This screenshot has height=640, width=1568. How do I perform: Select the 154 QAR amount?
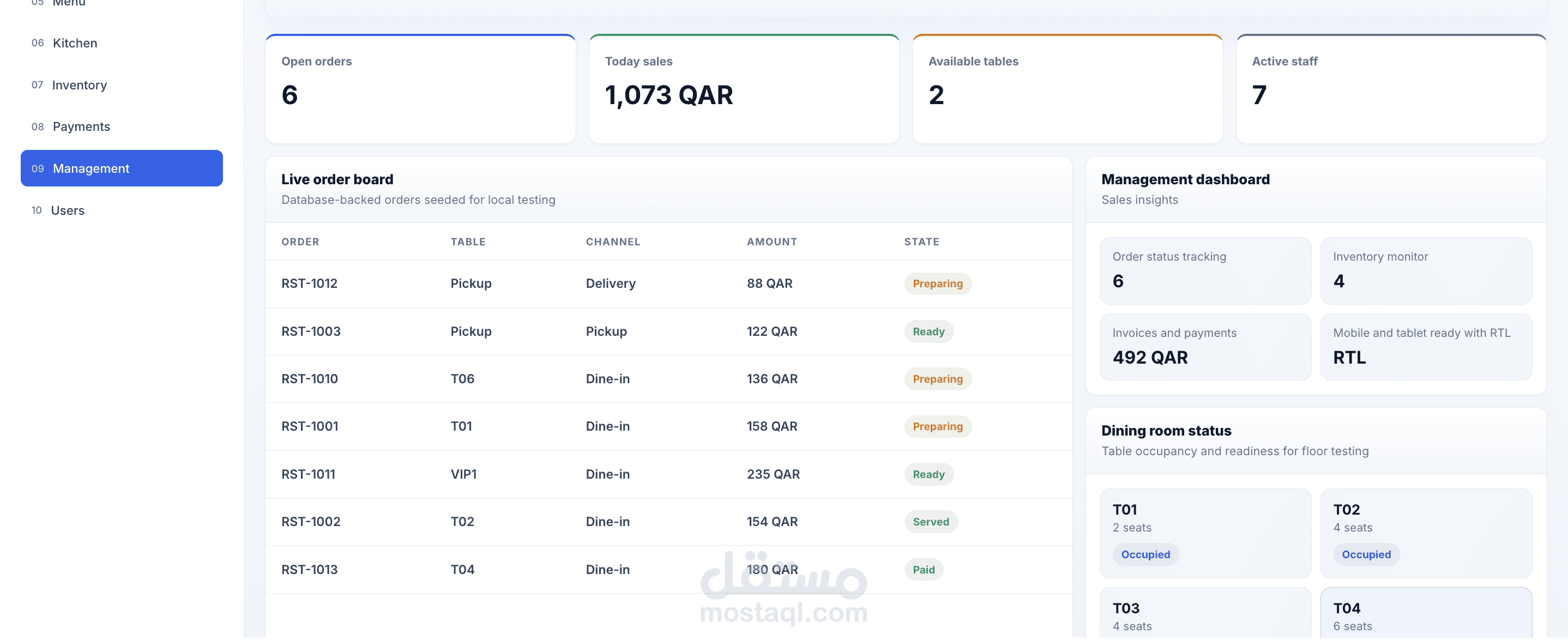coord(772,522)
